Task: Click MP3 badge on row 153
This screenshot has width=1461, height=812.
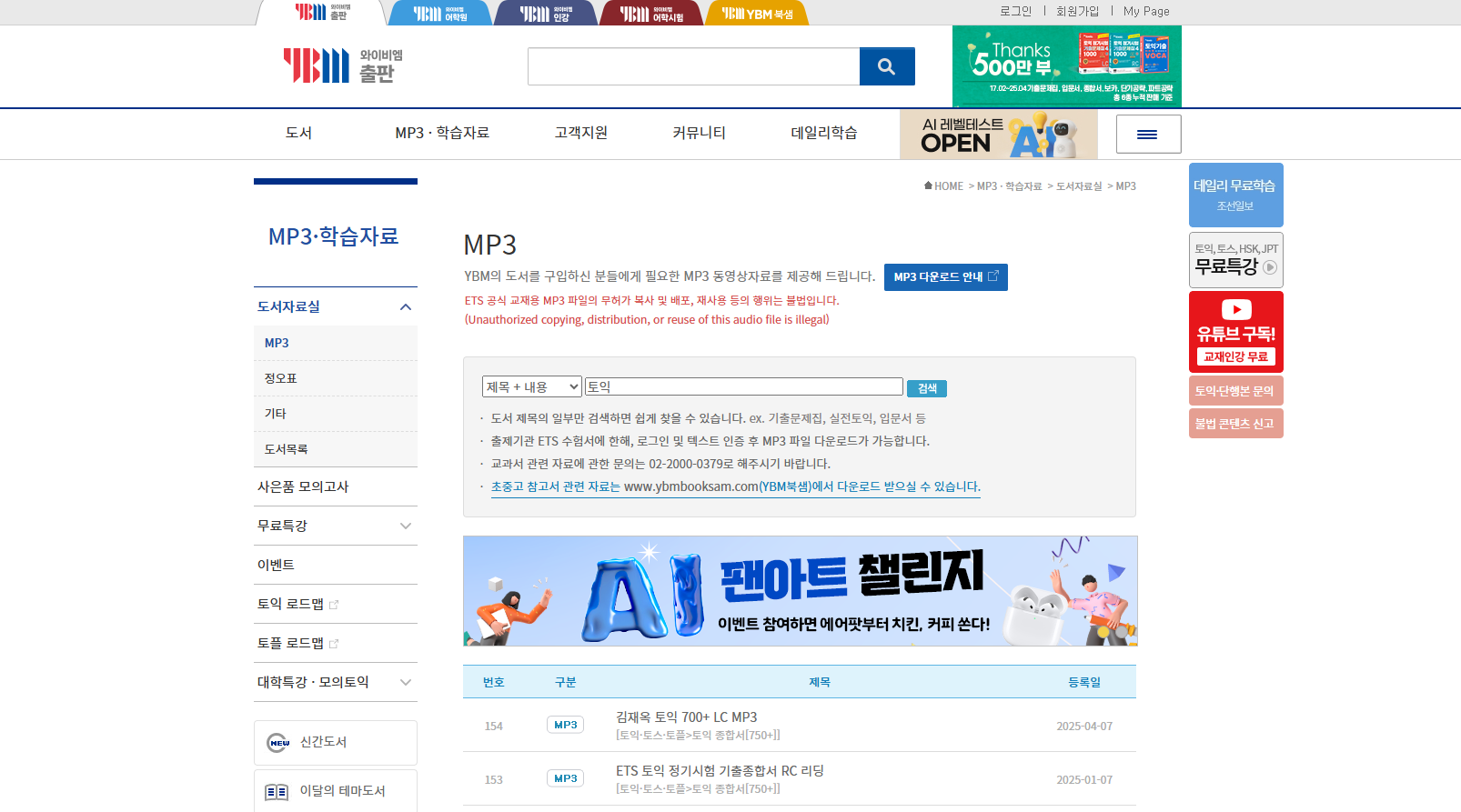Action: click(x=565, y=778)
